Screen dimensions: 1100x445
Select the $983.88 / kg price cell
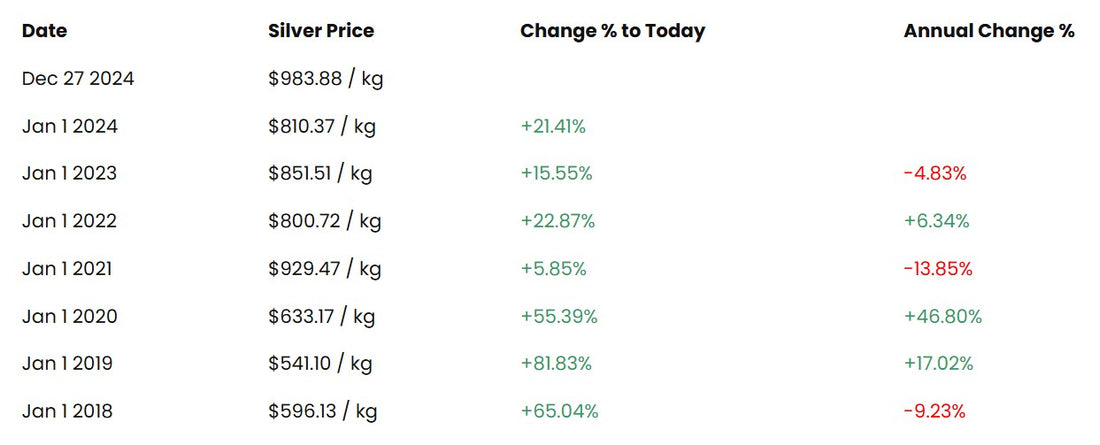(x=326, y=79)
